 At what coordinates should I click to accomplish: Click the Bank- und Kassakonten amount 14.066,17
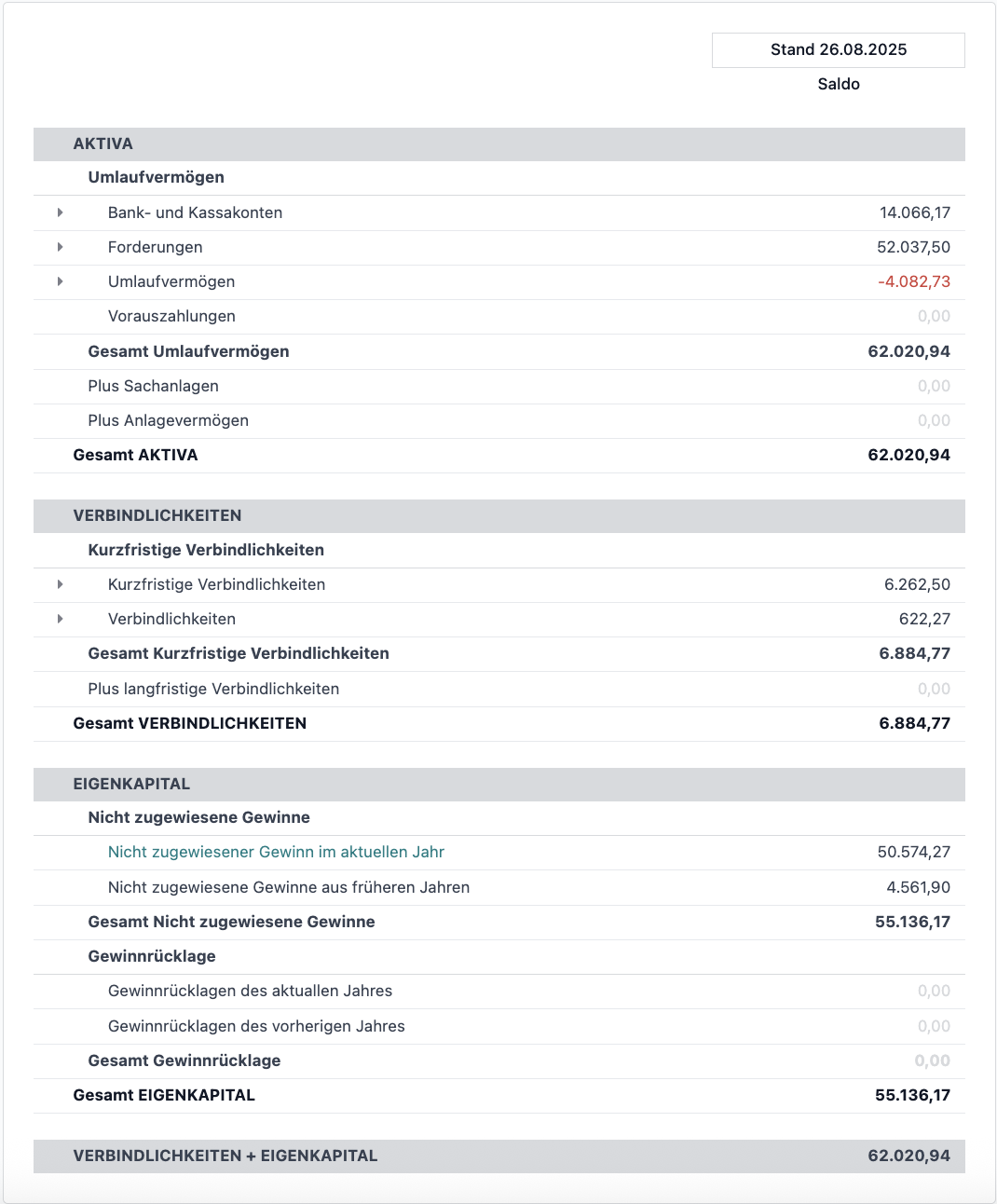coord(914,212)
